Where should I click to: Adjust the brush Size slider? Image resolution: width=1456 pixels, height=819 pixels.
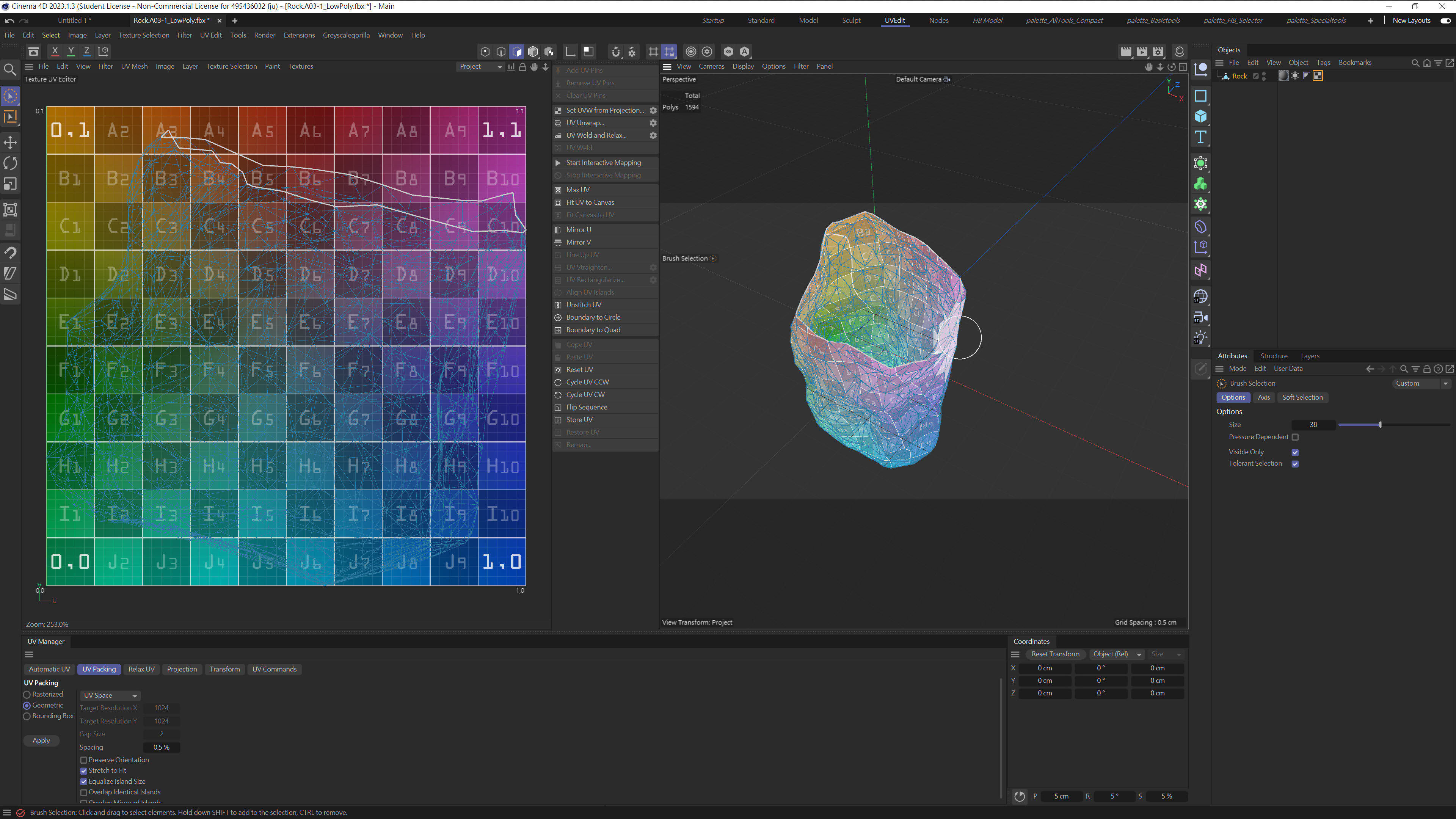tap(1380, 425)
